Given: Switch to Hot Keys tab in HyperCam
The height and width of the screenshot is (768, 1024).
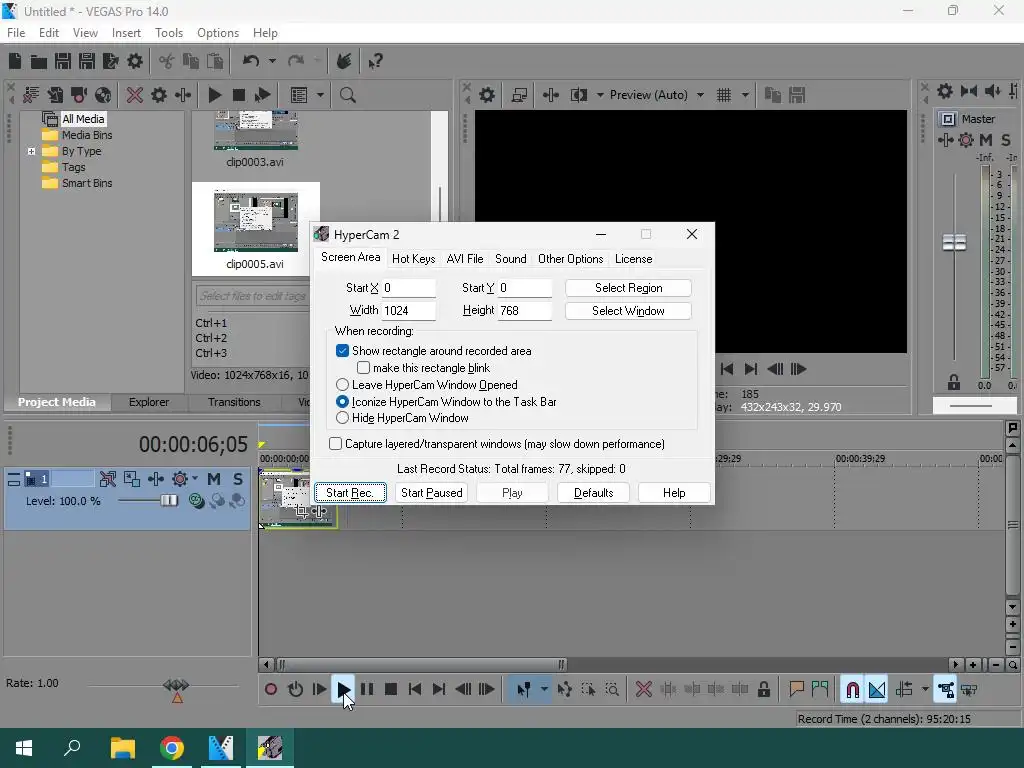Looking at the screenshot, I should (413, 259).
